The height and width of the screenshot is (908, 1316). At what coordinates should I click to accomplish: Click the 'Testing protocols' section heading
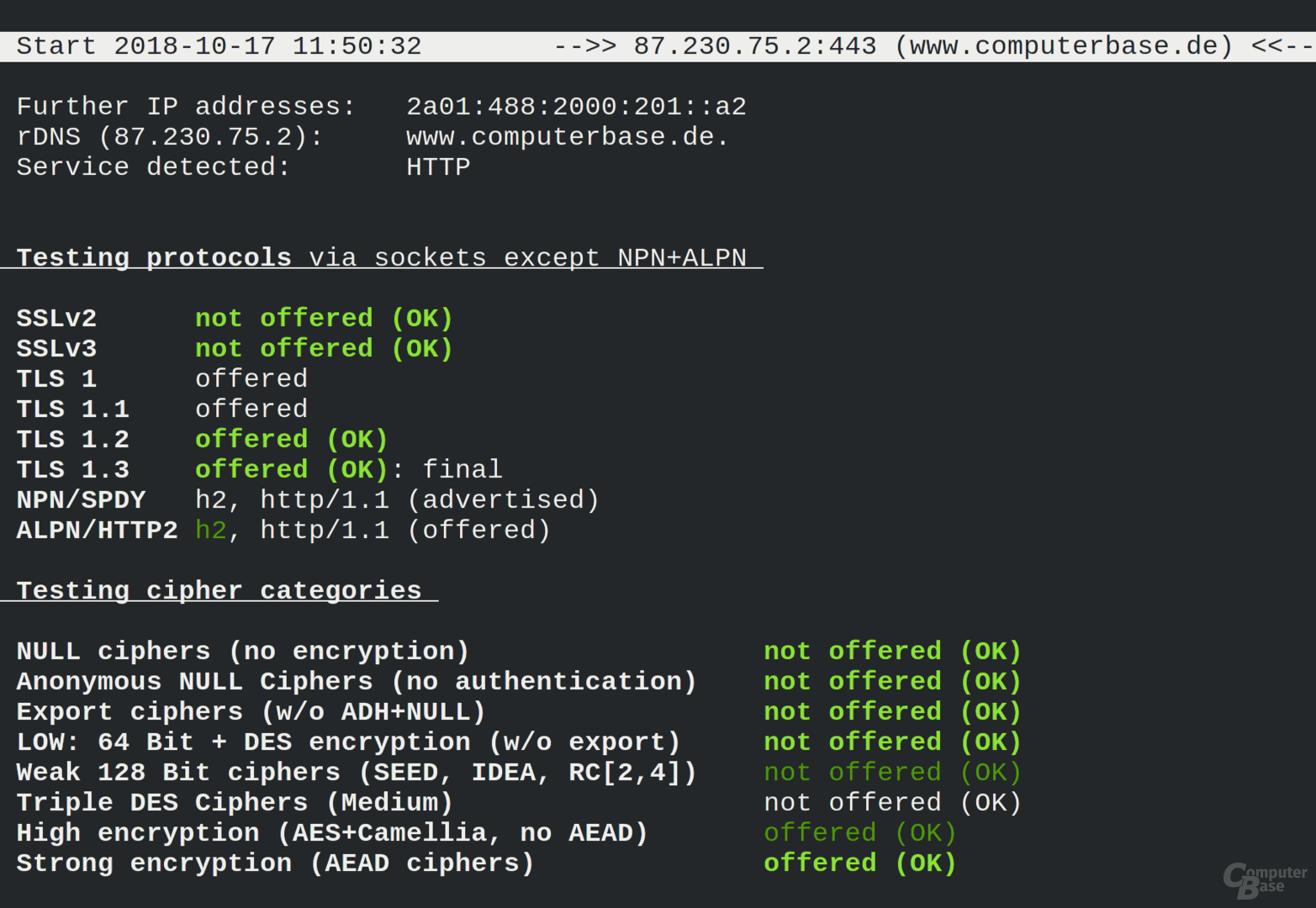pos(154,257)
